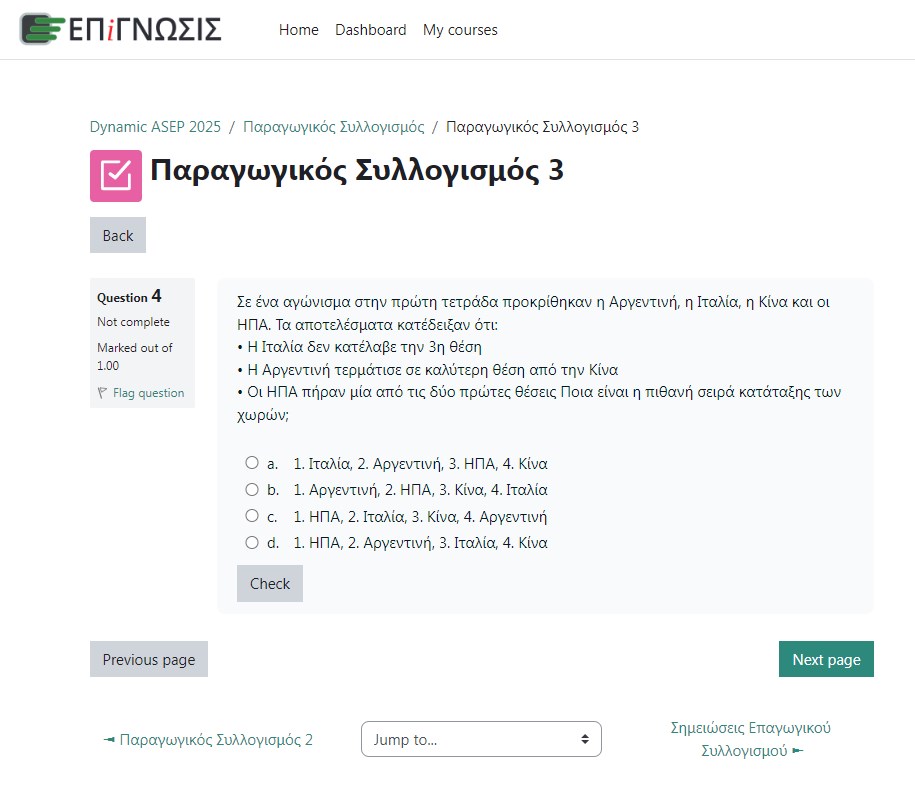Click the 'Question 4' label
The width and height of the screenshot is (915, 785).
click(x=129, y=296)
